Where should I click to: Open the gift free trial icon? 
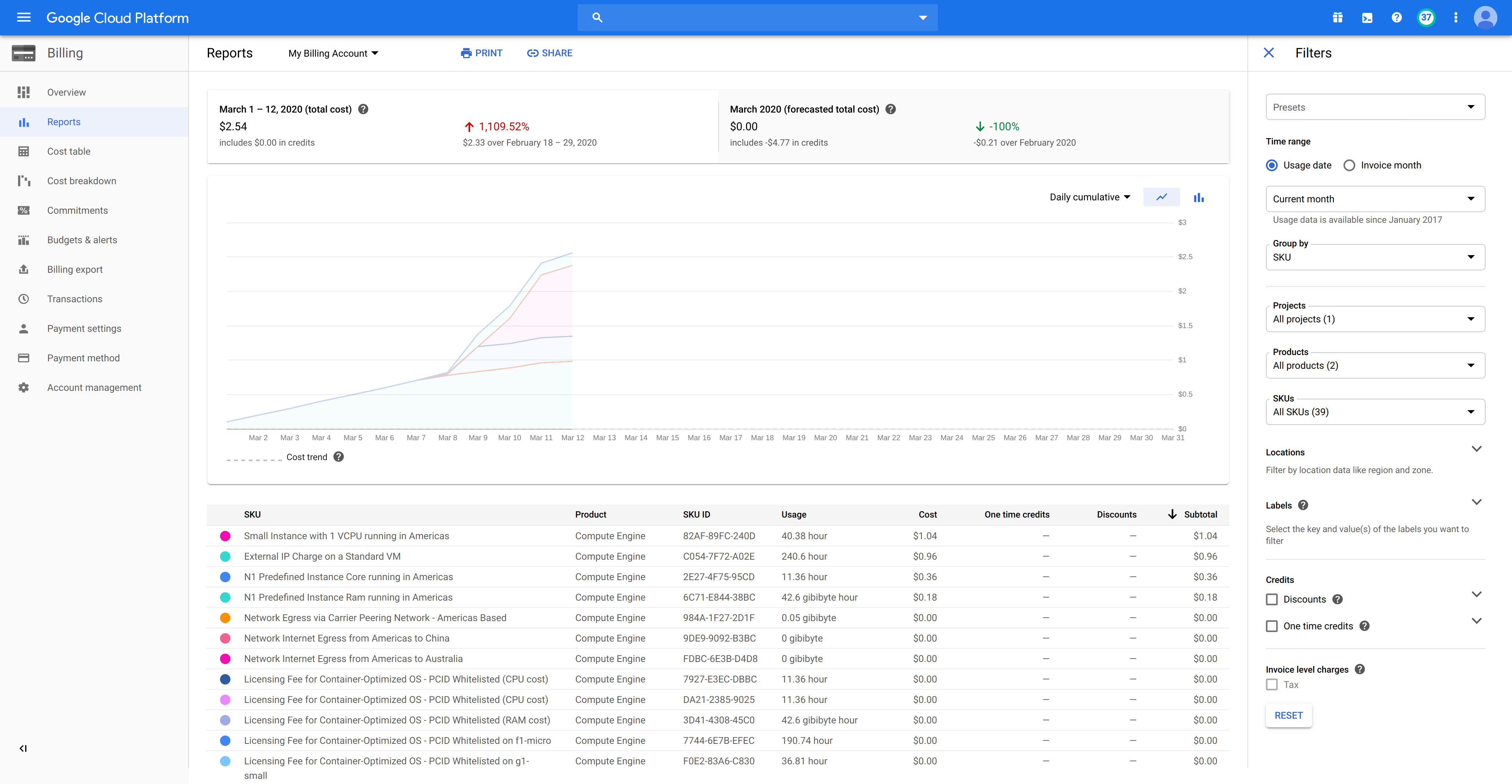(x=1338, y=18)
